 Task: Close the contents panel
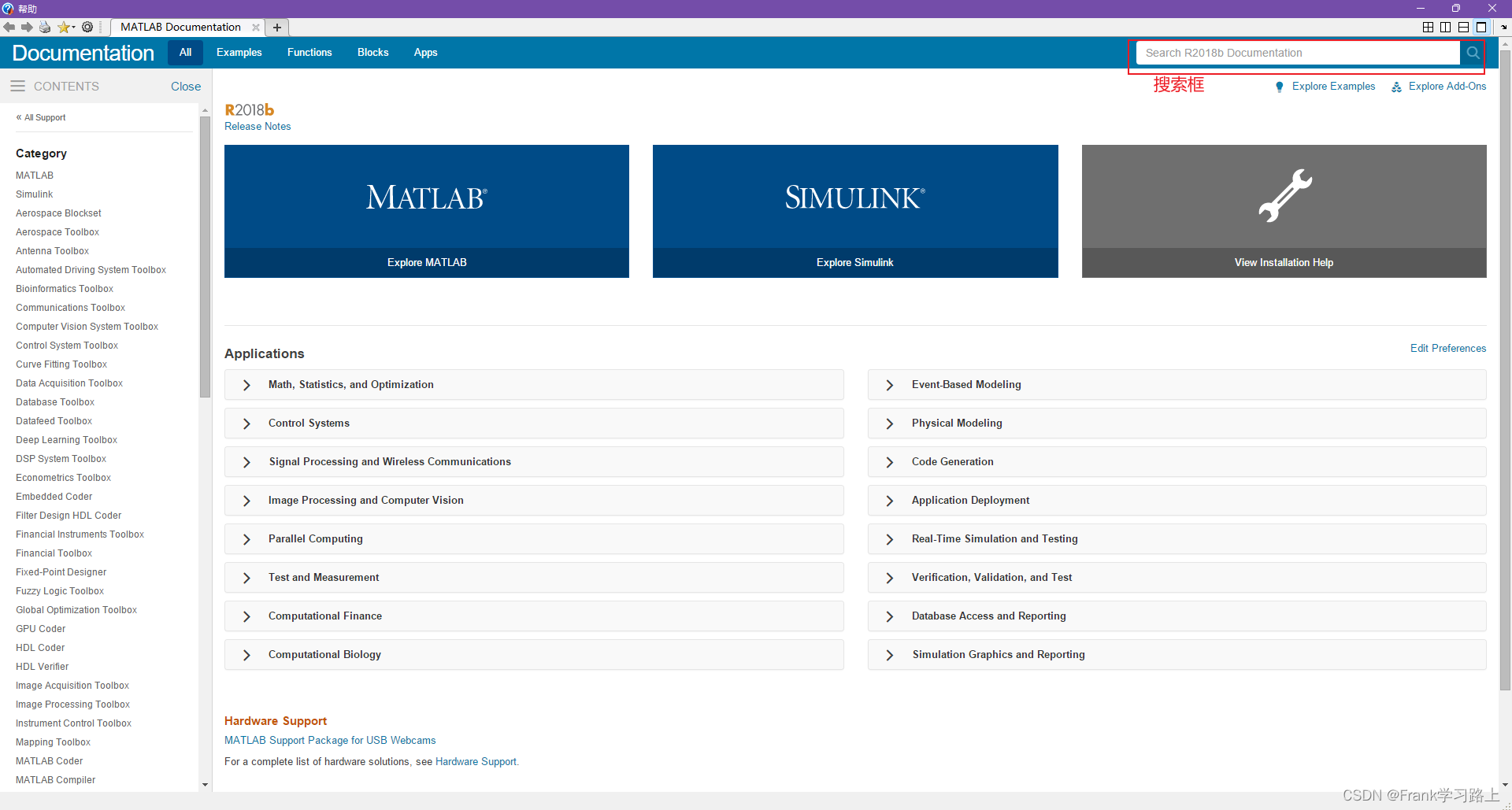[x=186, y=87]
